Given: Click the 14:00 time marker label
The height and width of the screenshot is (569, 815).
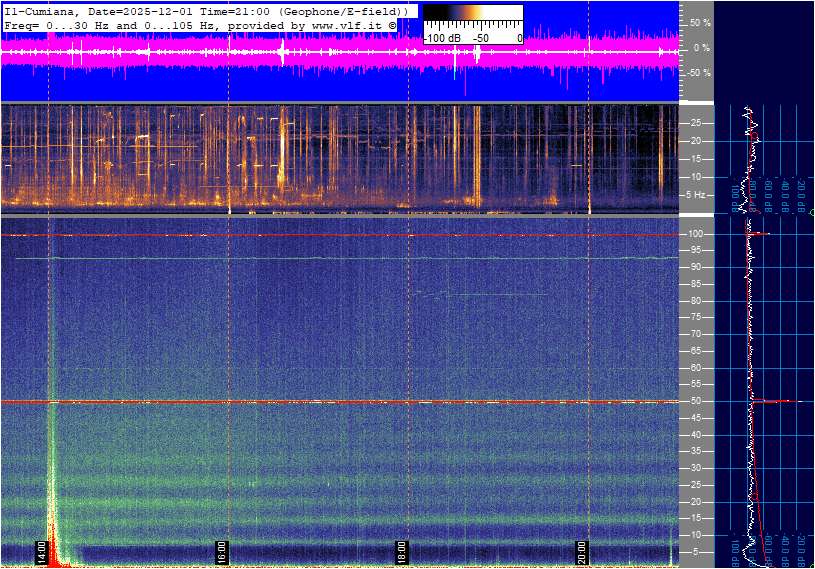Looking at the screenshot, I should point(41,552).
